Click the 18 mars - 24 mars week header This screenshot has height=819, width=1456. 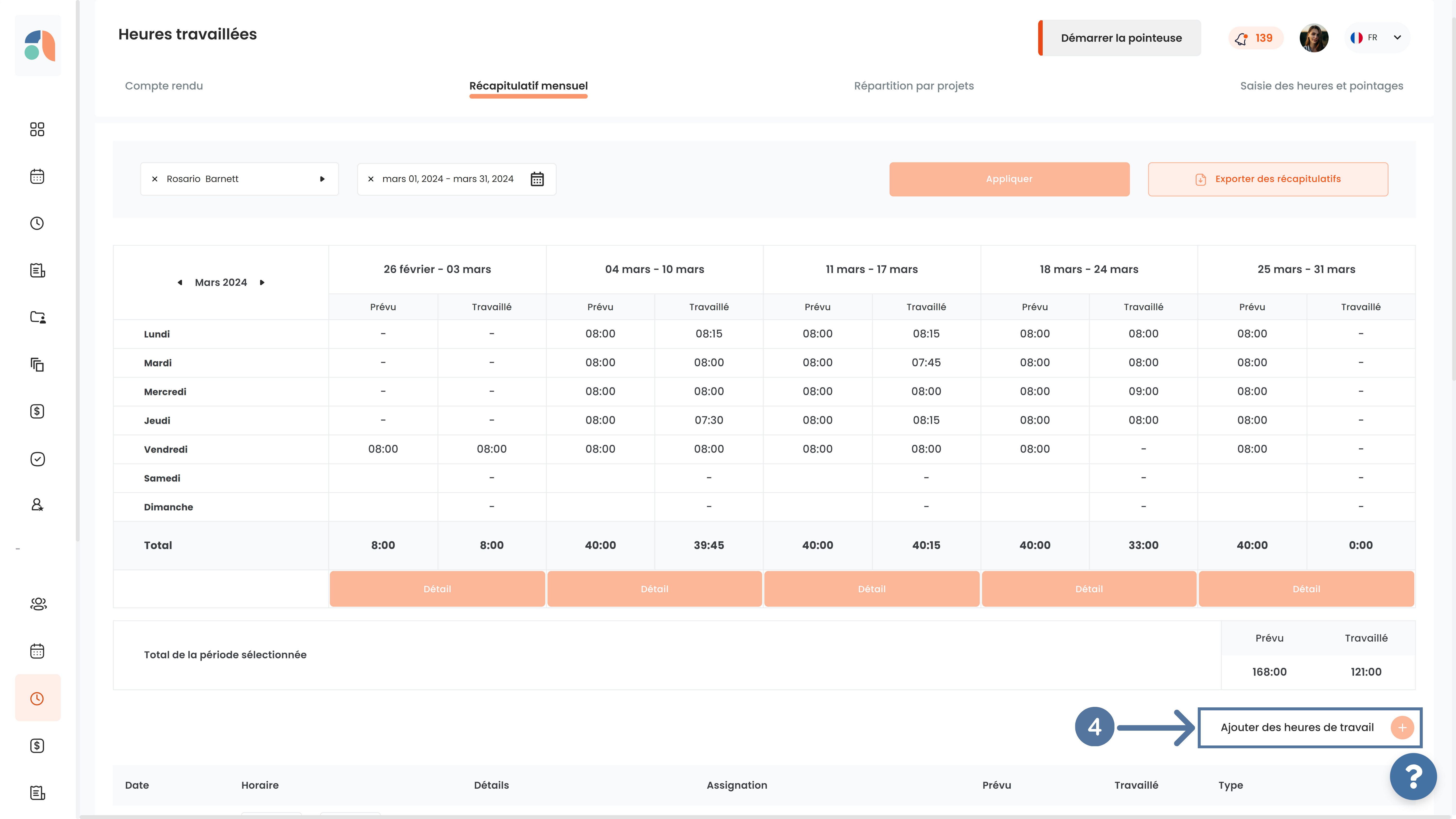pos(1089,270)
